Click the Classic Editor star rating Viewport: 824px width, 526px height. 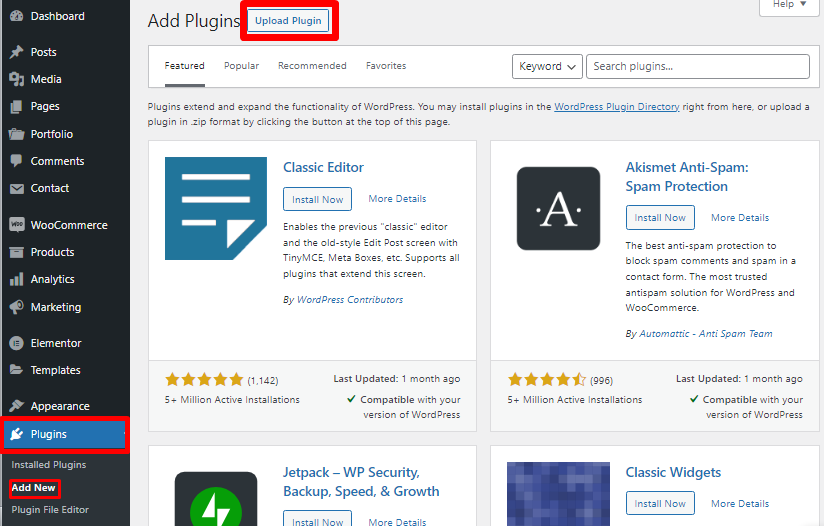point(204,379)
